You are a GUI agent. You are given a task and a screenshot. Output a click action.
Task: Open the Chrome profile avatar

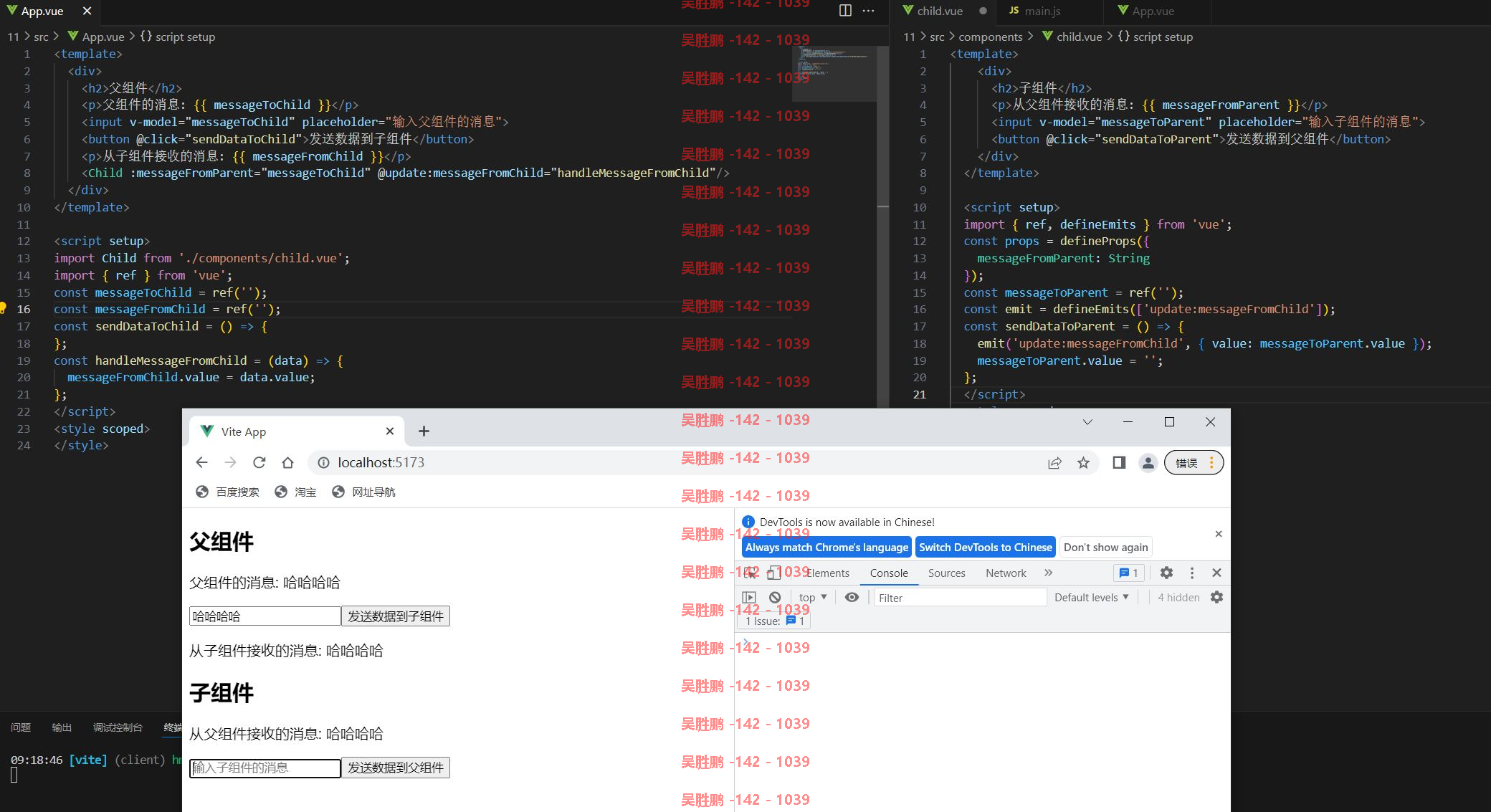[1148, 463]
